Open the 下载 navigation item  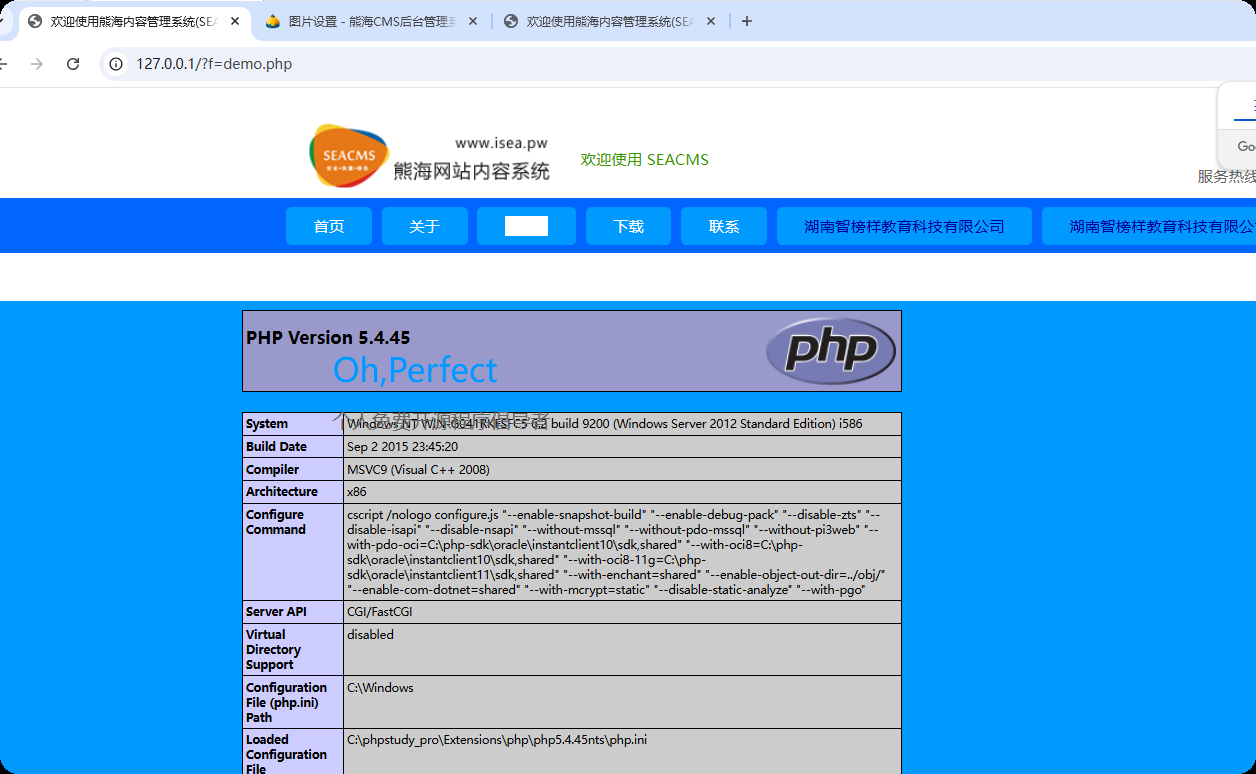tap(629, 226)
